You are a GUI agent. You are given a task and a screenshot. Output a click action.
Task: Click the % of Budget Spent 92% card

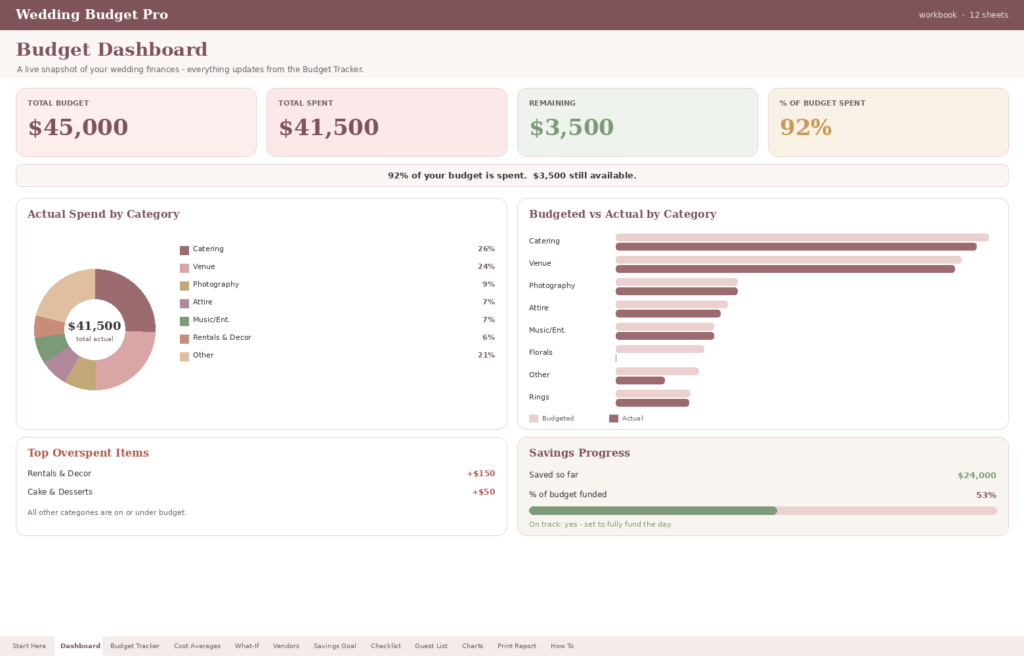[x=888, y=122]
